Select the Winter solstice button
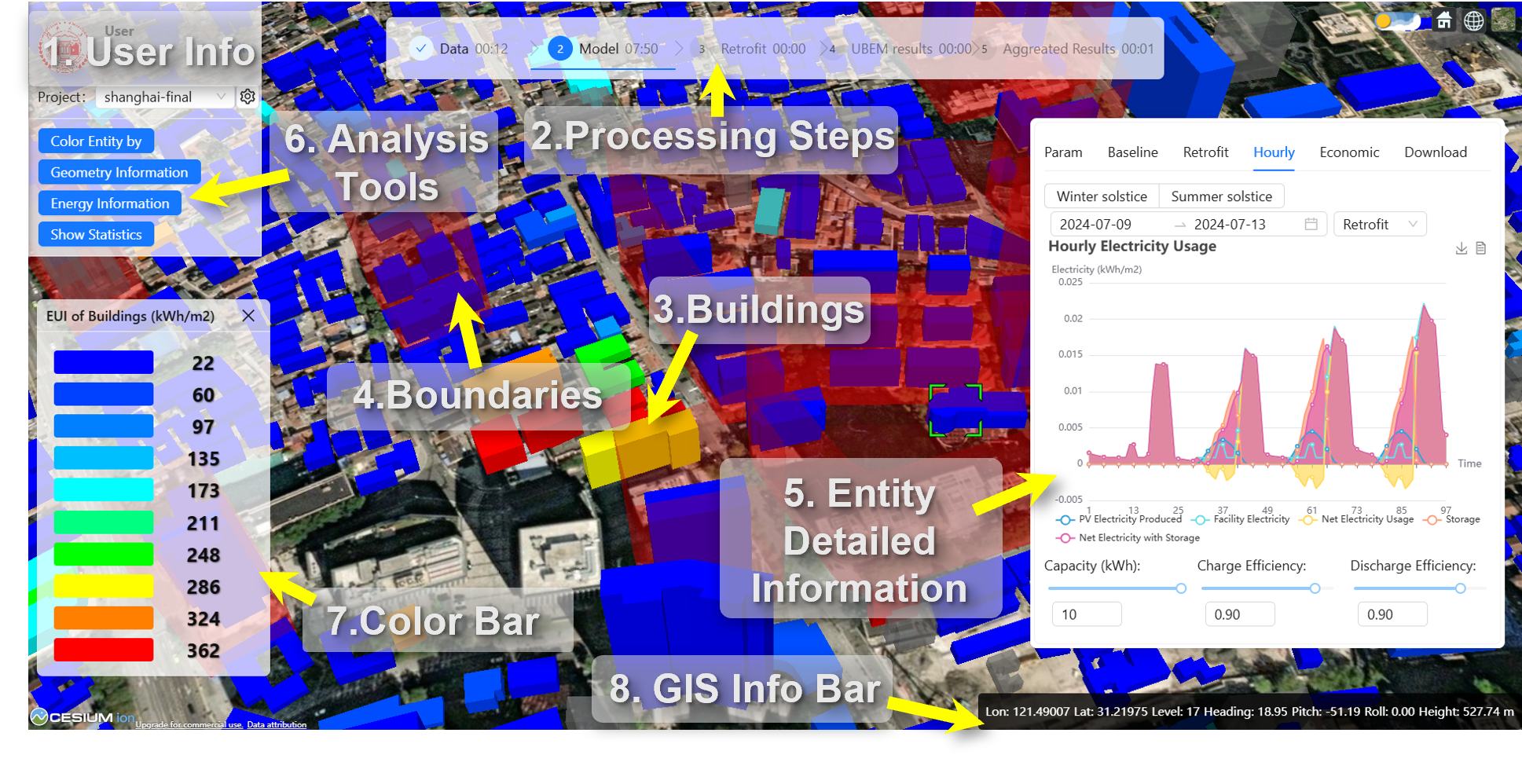1522x784 pixels. pyautogui.click(x=1101, y=196)
